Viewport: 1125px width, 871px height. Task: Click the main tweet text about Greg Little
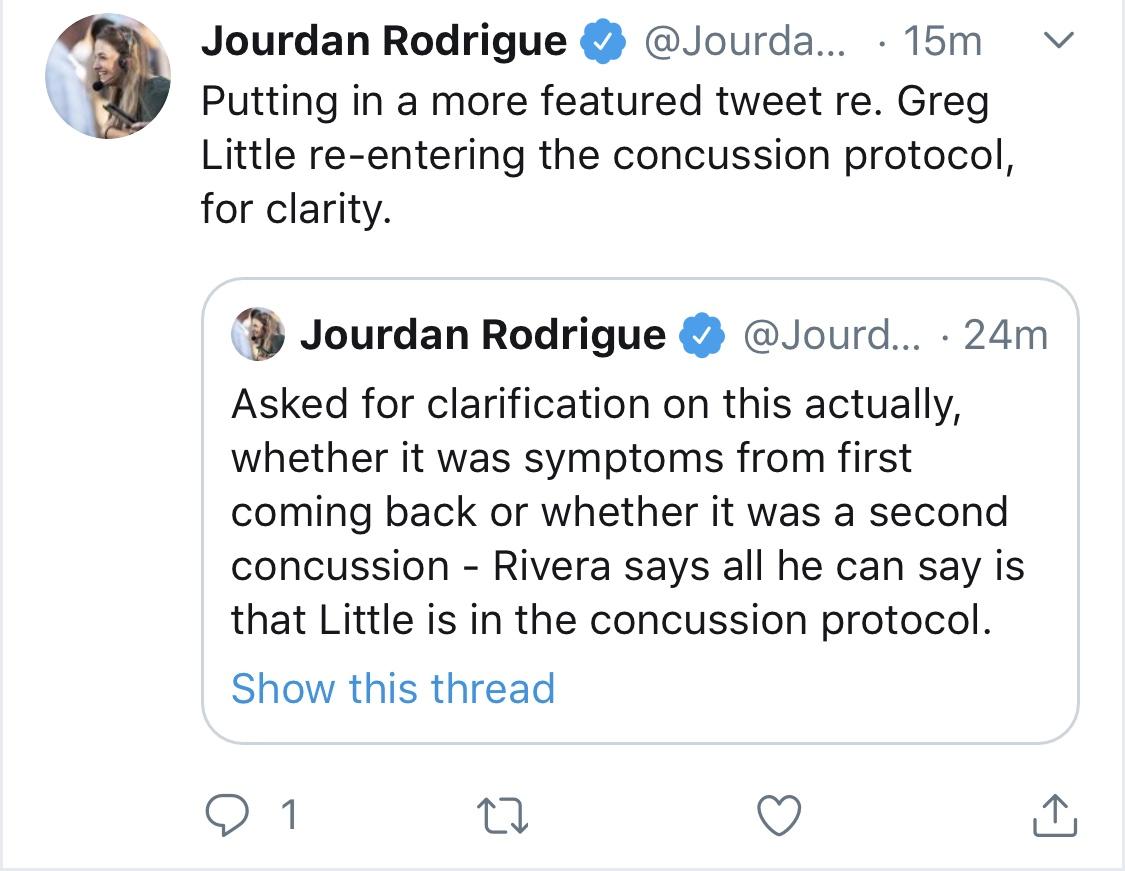click(608, 155)
